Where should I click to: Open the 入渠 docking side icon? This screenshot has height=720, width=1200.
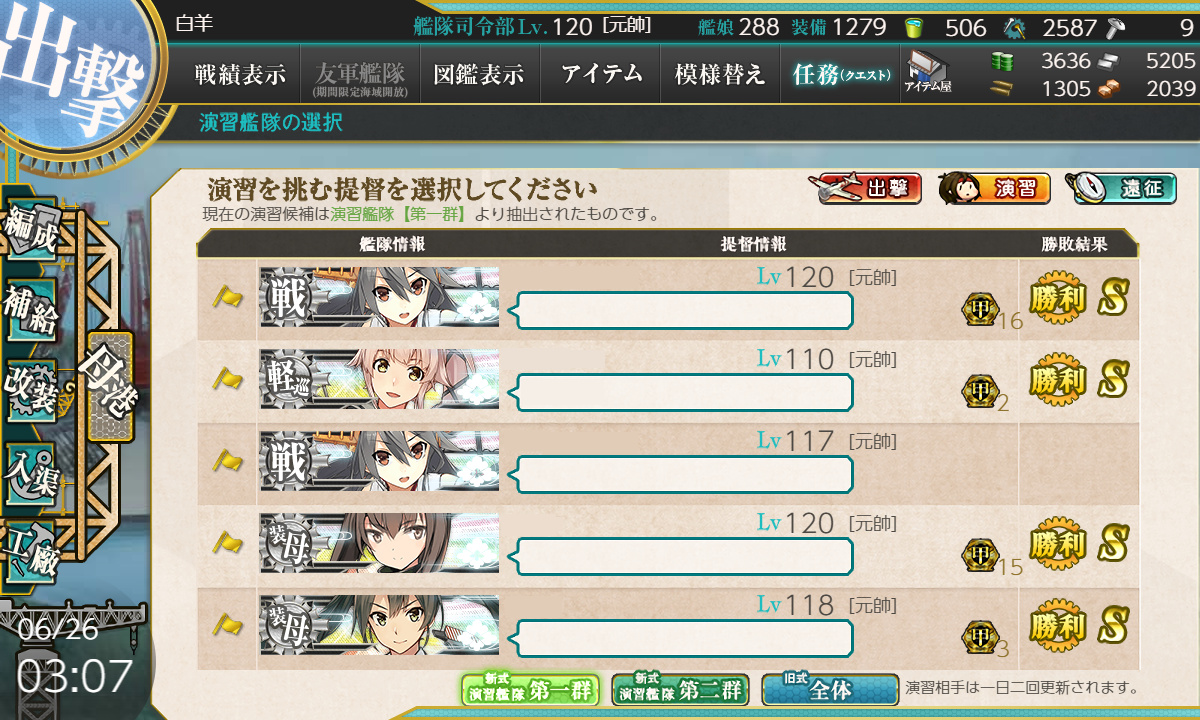coord(31,470)
